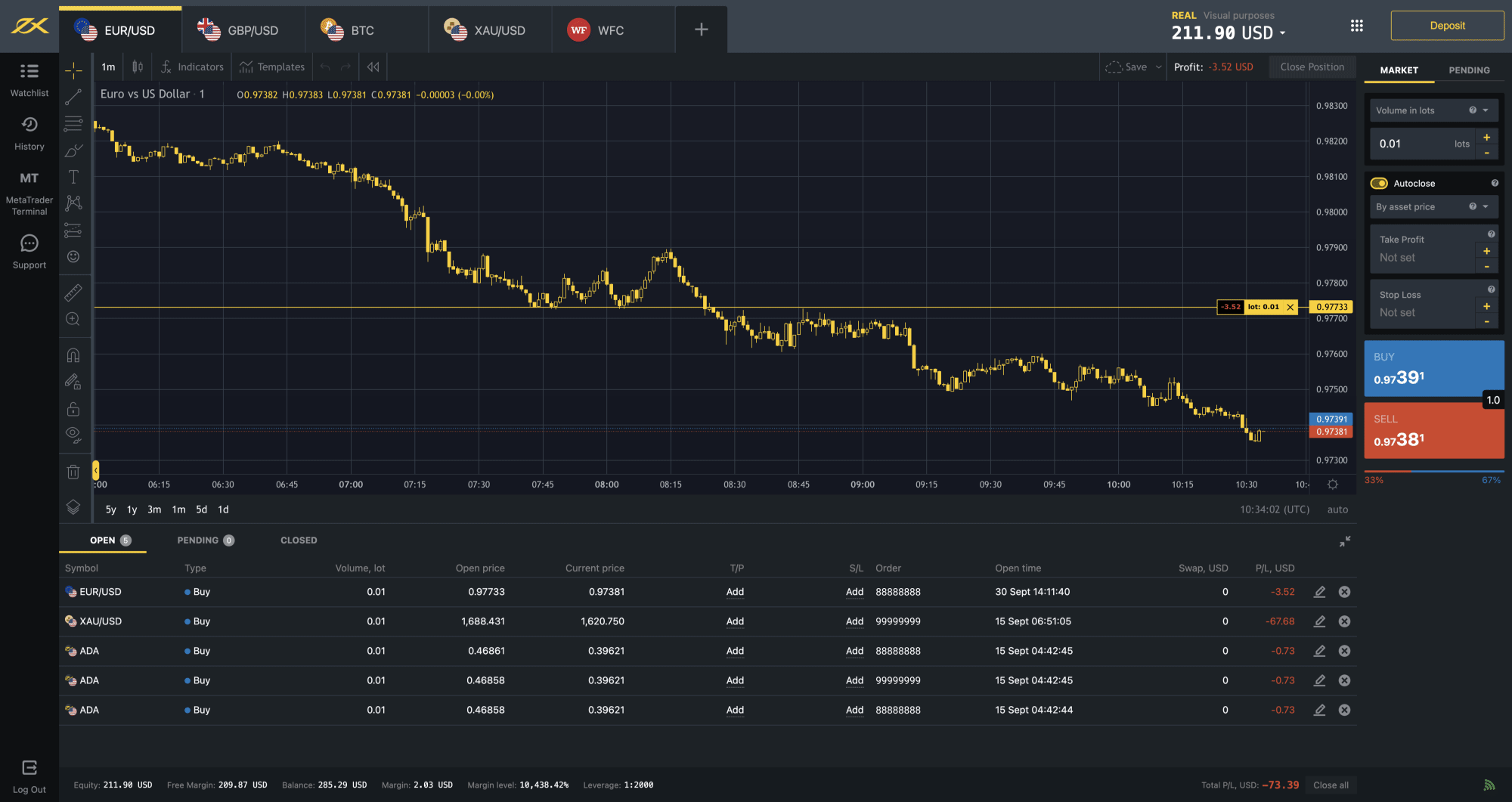
Task: Open the By asset price dropdown
Action: [1486, 207]
